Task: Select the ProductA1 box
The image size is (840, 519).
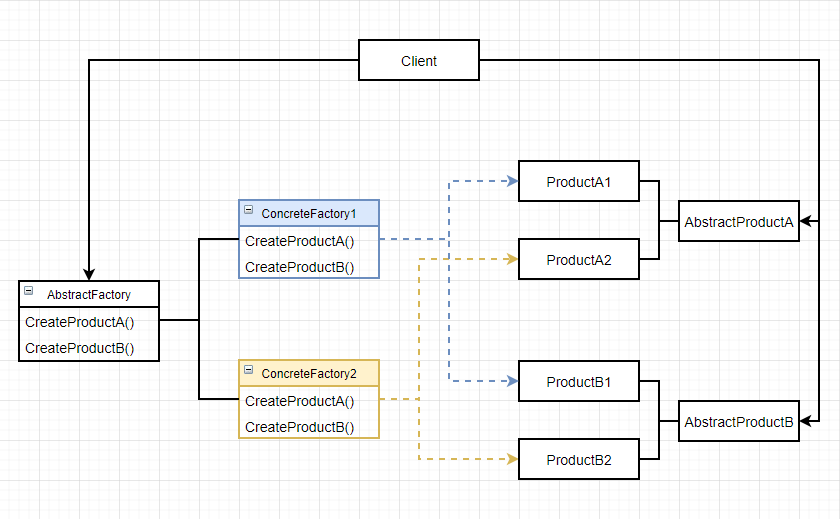Action: [x=579, y=182]
